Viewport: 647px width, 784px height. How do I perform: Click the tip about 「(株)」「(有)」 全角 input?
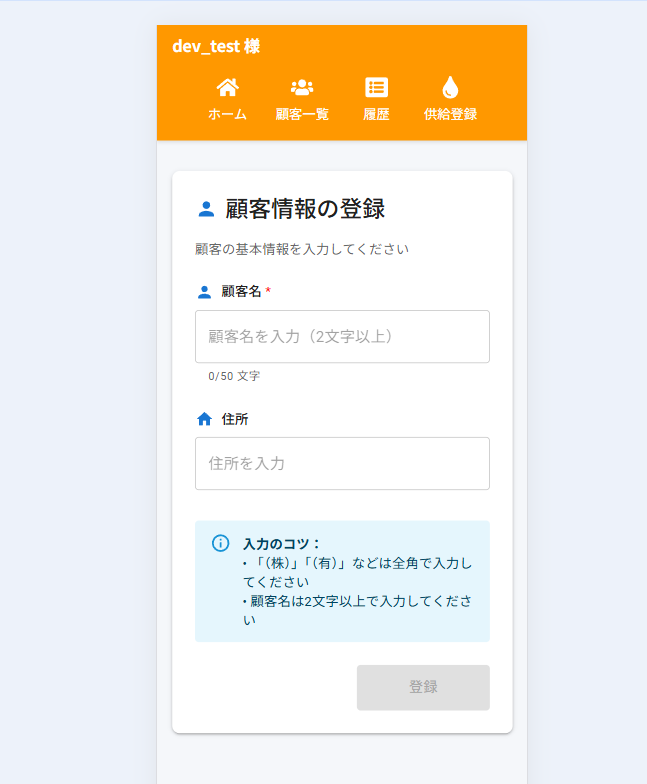tap(357, 572)
